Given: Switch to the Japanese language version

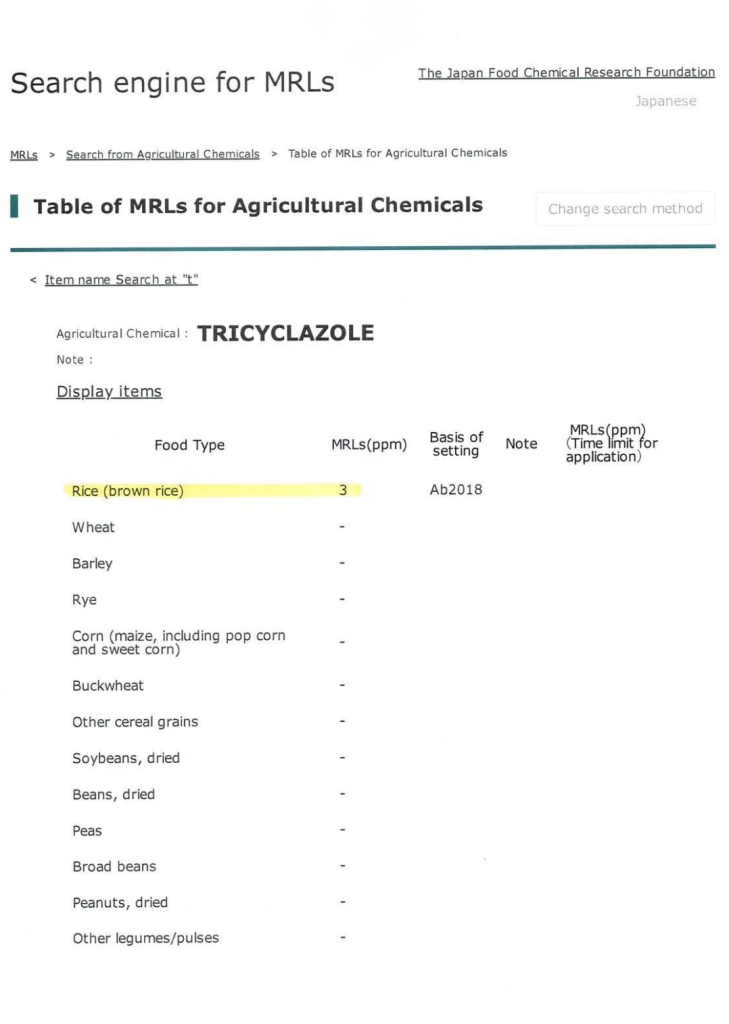Looking at the screenshot, I should click(x=665, y=101).
